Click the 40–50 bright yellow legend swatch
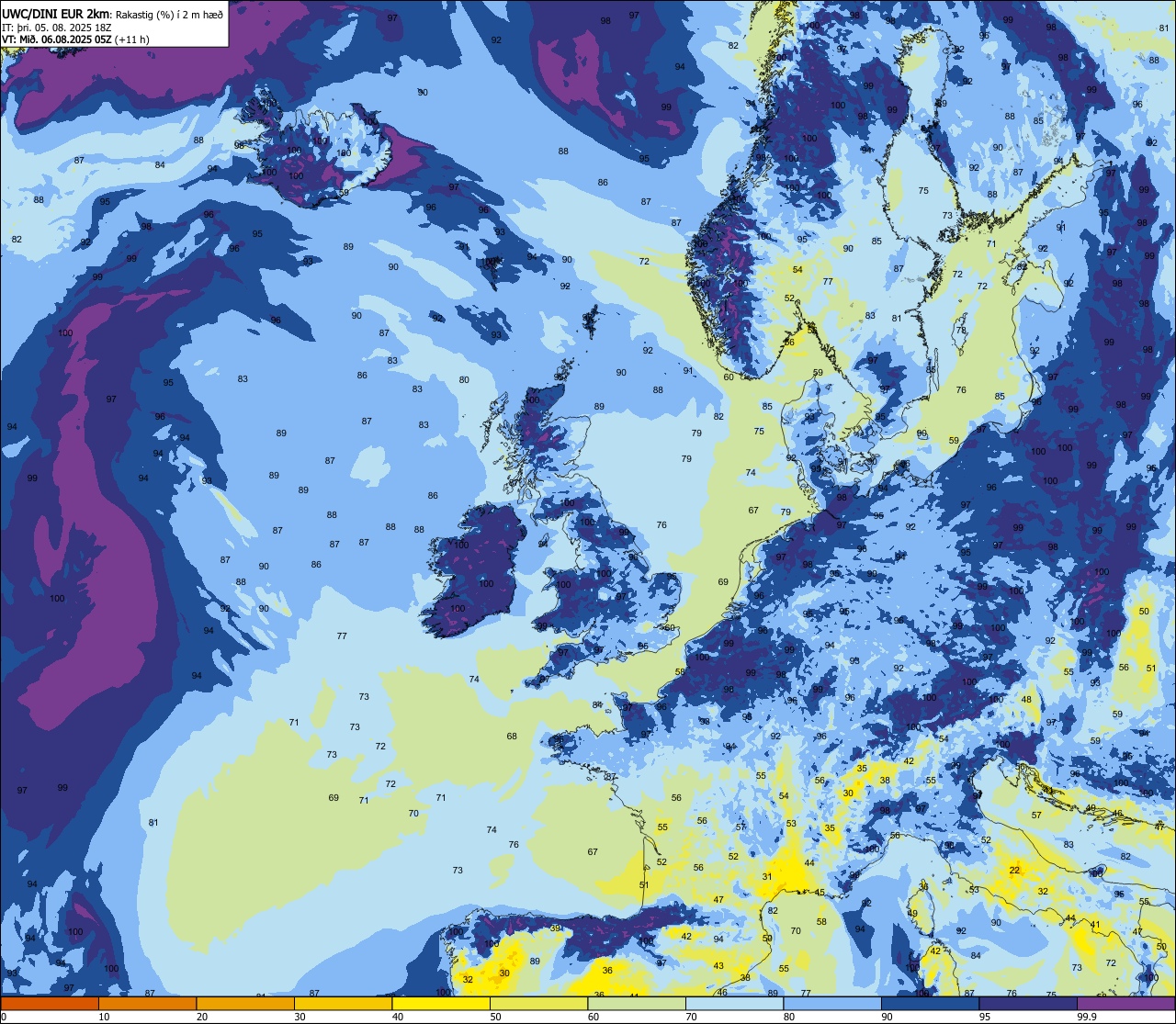The width and height of the screenshot is (1176, 1024). pyautogui.click(x=441, y=1003)
